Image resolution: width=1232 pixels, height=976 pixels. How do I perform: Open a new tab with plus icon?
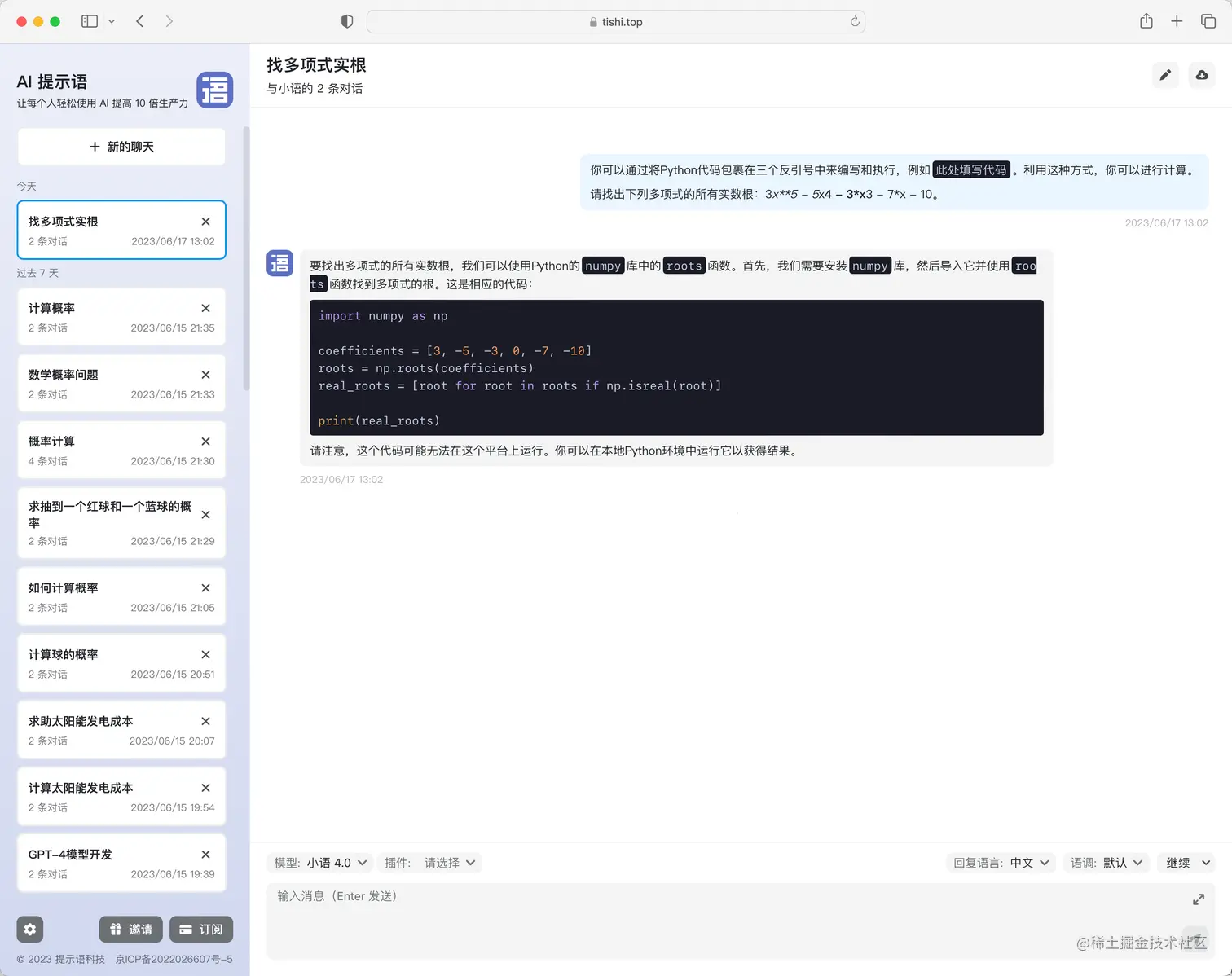point(1177,21)
